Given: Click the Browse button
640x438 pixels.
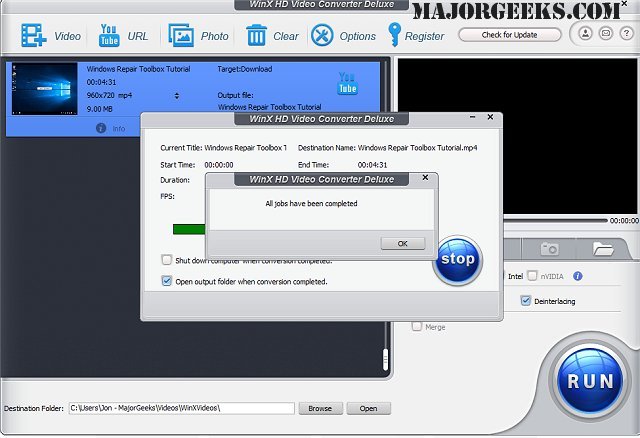Looking at the screenshot, I should pyautogui.click(x=320, y=408).
